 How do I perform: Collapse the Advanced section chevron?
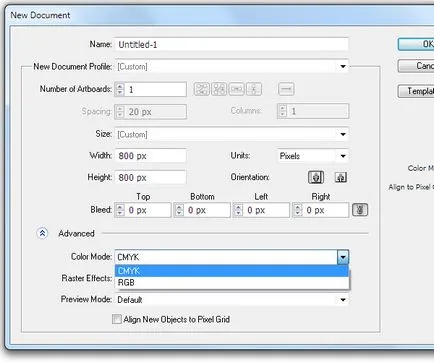42,233
